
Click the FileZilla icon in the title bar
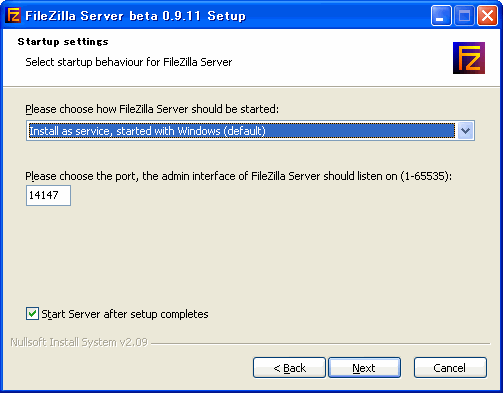(x=14, y=15)
